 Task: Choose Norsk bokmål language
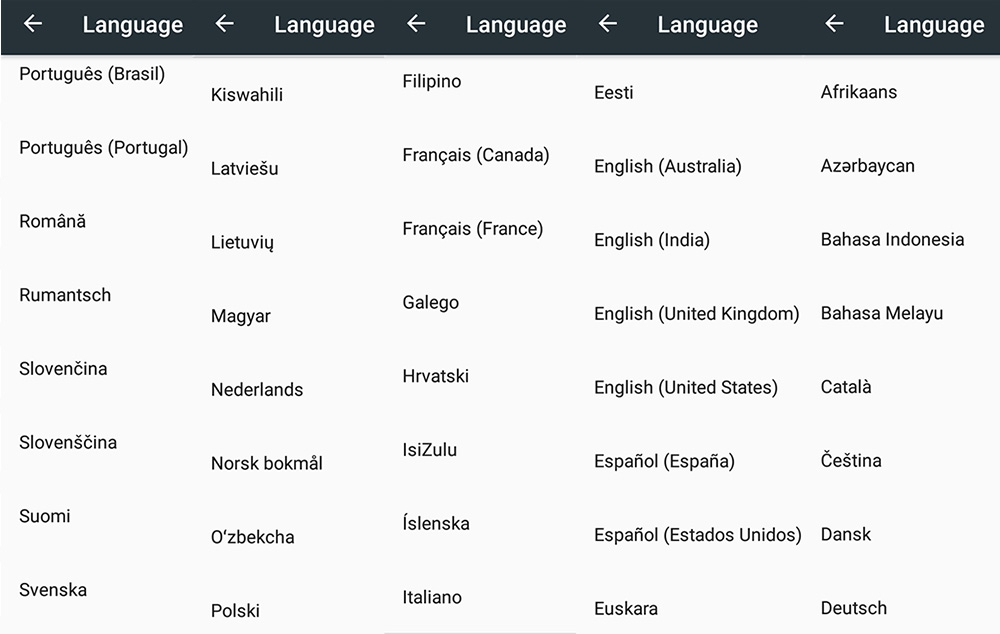pos(267,464)
